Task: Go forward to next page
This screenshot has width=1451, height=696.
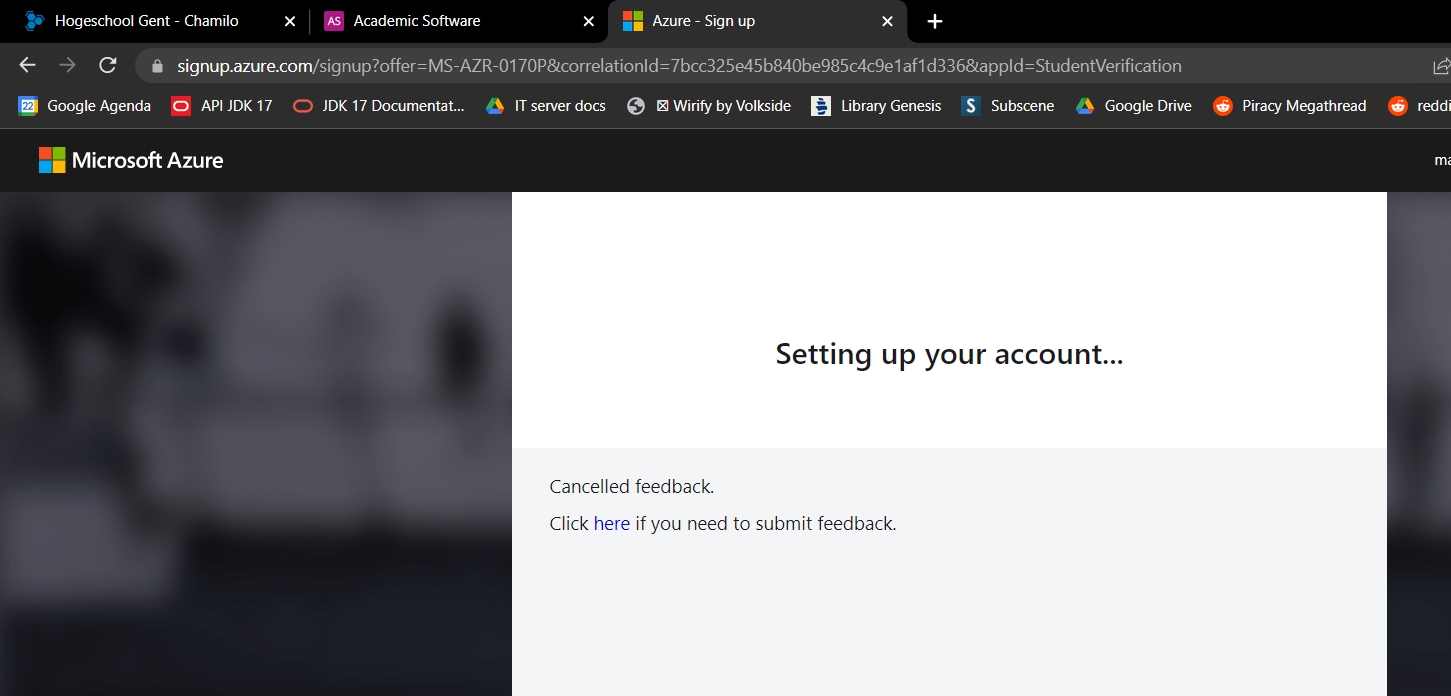Action: tap(67, 66)
